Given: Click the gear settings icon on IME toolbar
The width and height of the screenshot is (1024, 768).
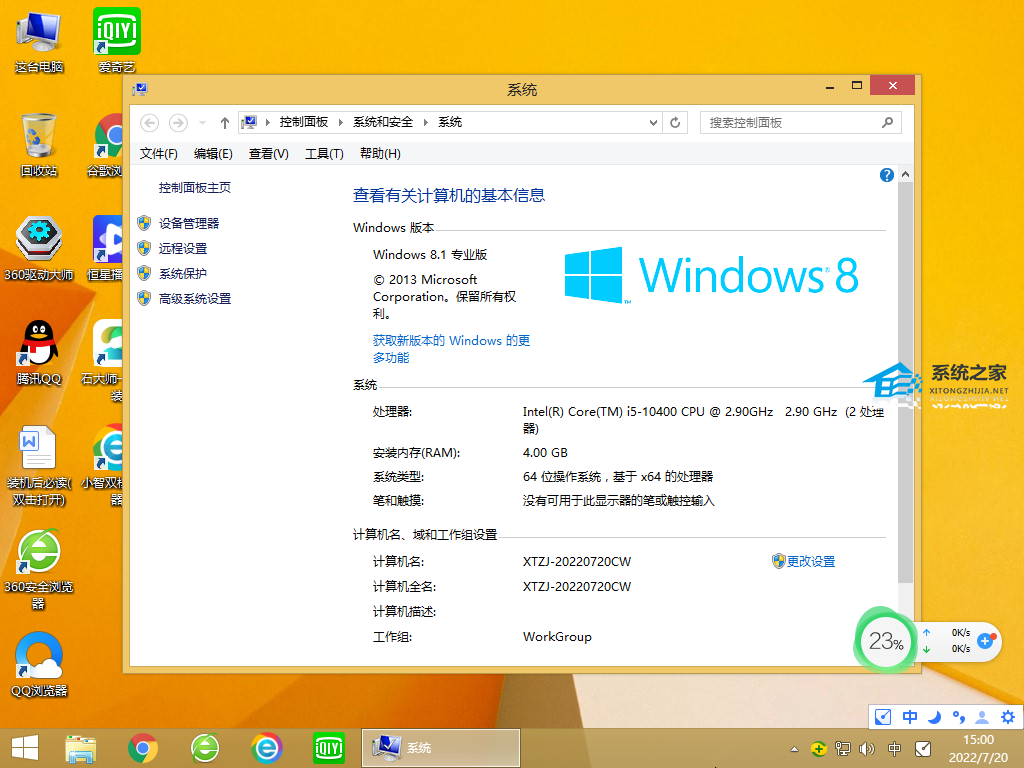Looking at the screenshot, I should point(1007,717).
